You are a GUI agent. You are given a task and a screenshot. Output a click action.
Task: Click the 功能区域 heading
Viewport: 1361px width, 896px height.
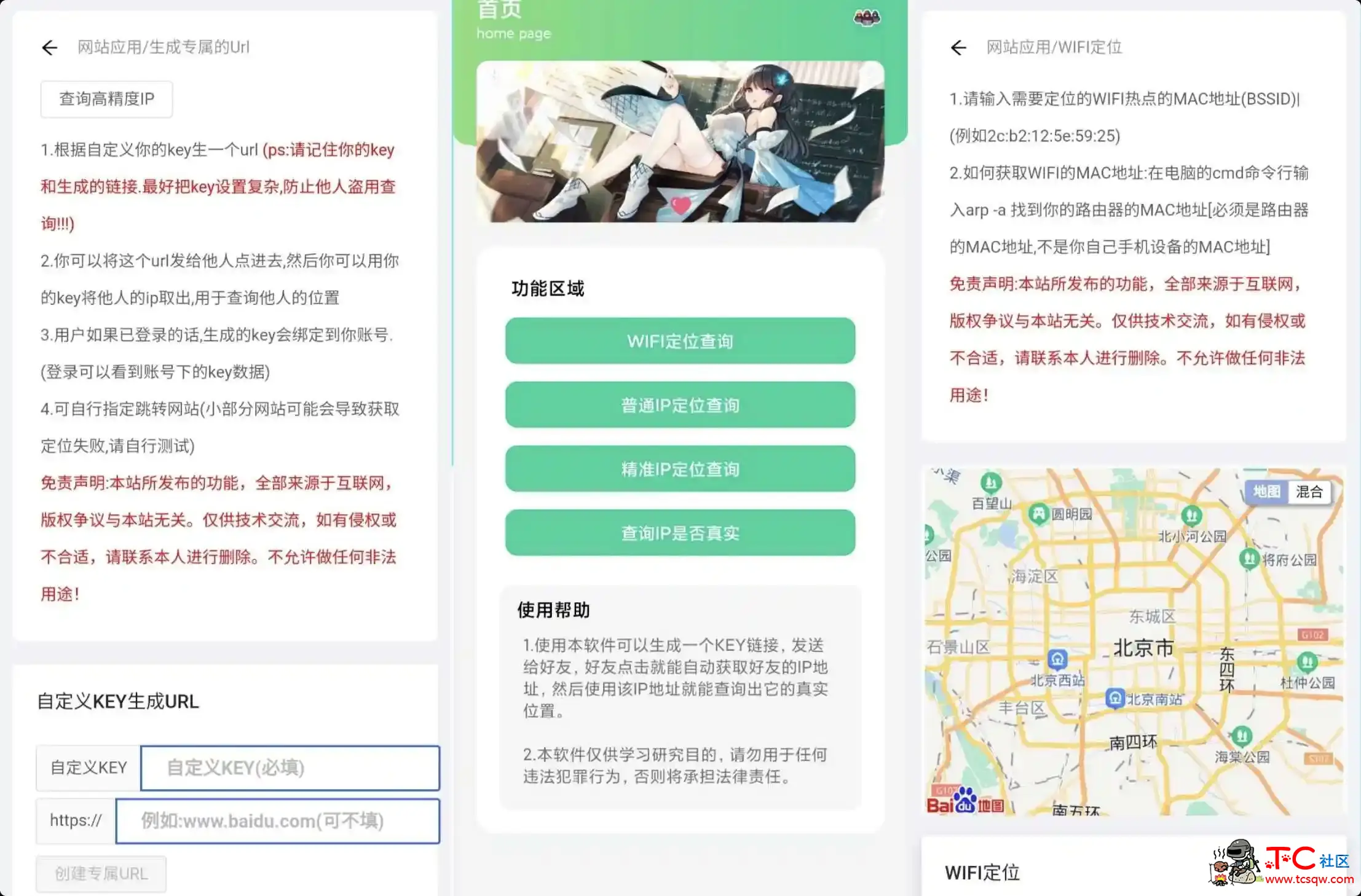pos(548,289)
